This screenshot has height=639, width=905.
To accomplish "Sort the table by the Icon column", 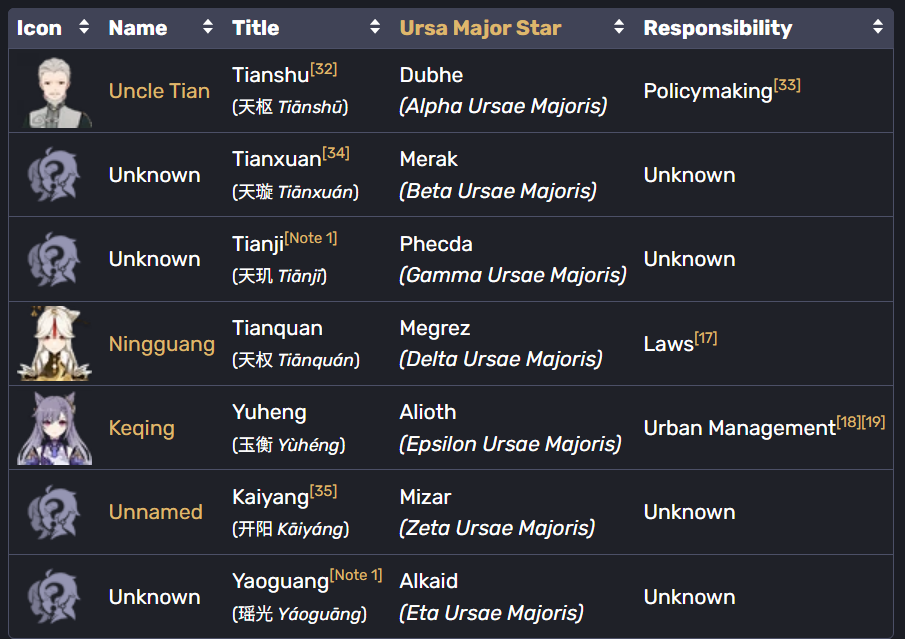I will click(x=84, y=28).
